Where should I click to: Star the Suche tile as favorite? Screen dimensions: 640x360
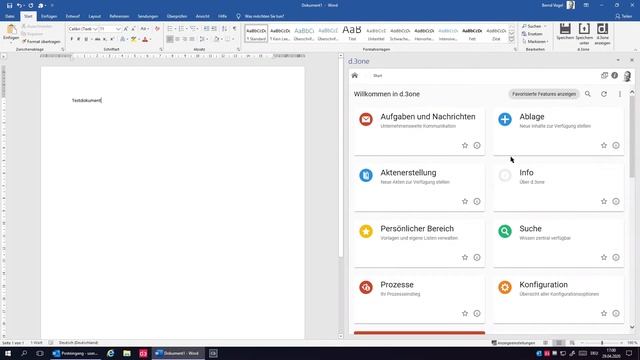point(604,257)
